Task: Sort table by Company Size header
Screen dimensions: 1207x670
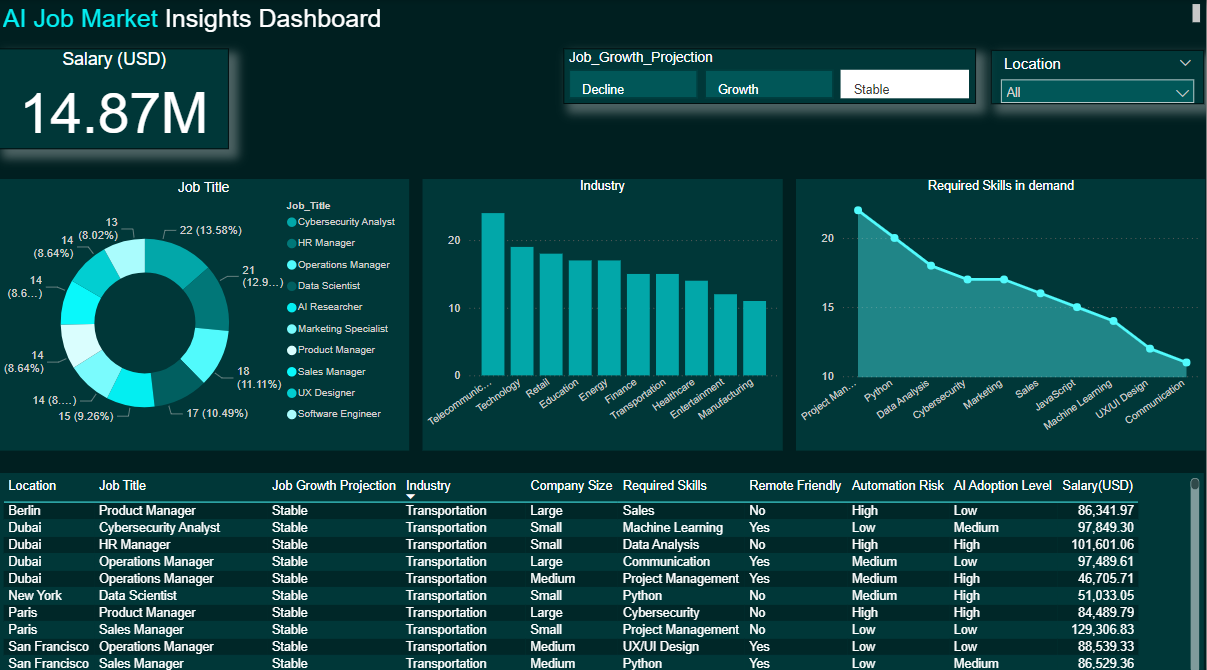Action: click(571, 486)
